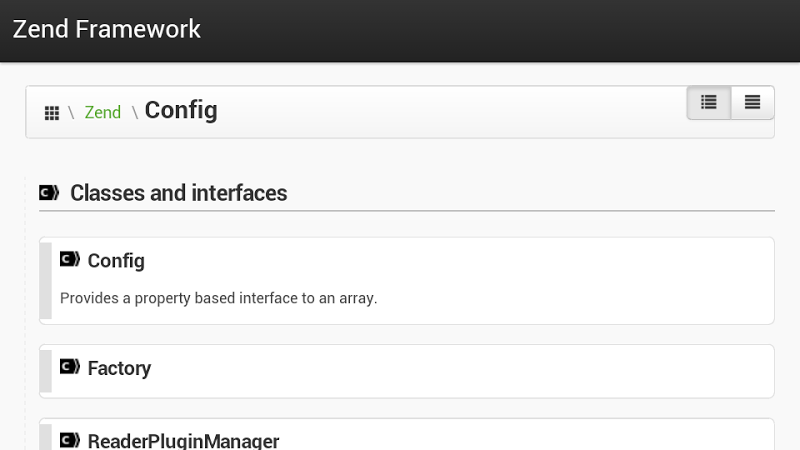
Task: Click the Factory class icon
Action: pos(70,367)
